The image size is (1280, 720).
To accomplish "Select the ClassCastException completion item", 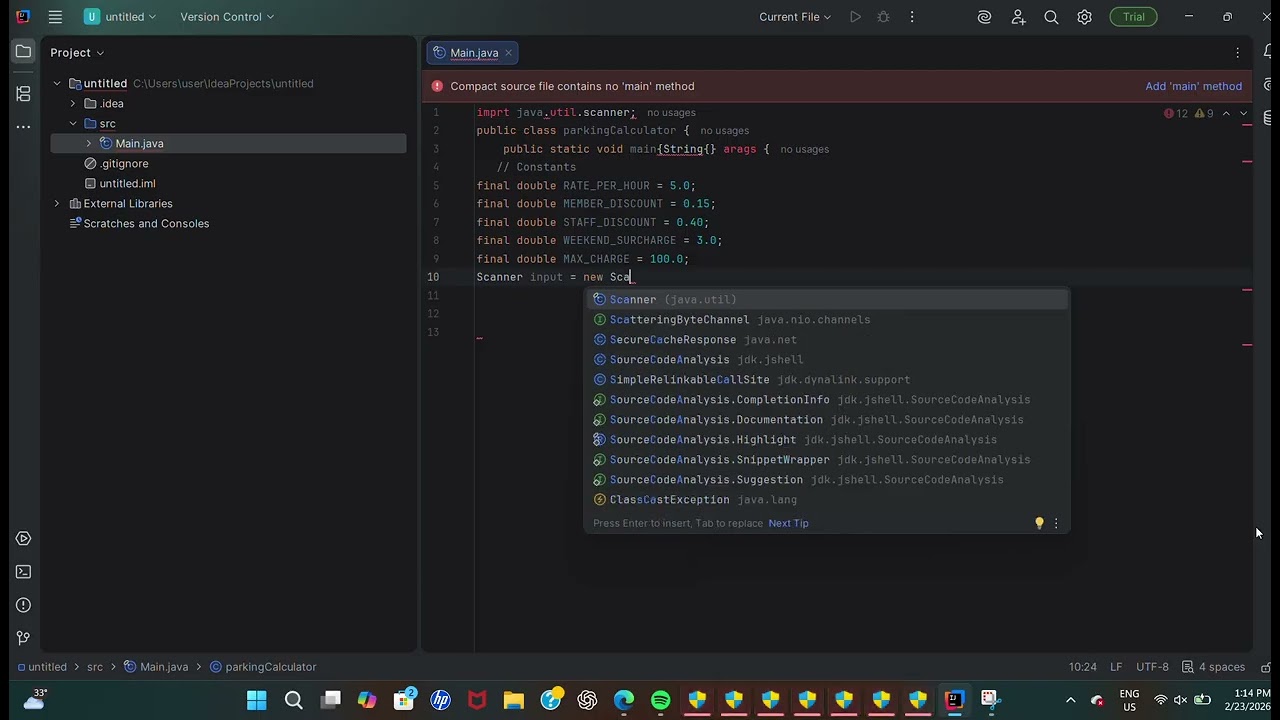I will tap(826, 500).
